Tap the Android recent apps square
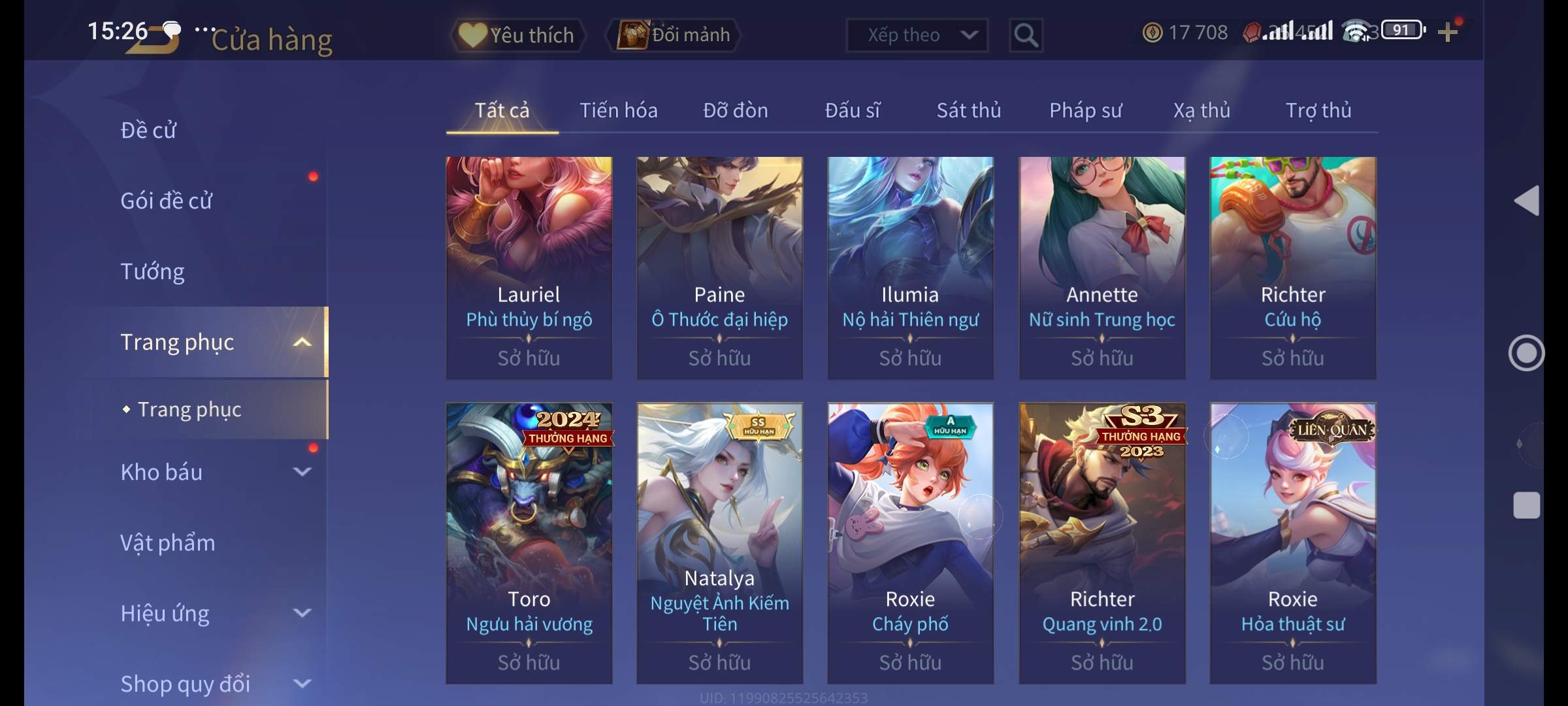The image size is (1568, 706). click(1527, 505)
